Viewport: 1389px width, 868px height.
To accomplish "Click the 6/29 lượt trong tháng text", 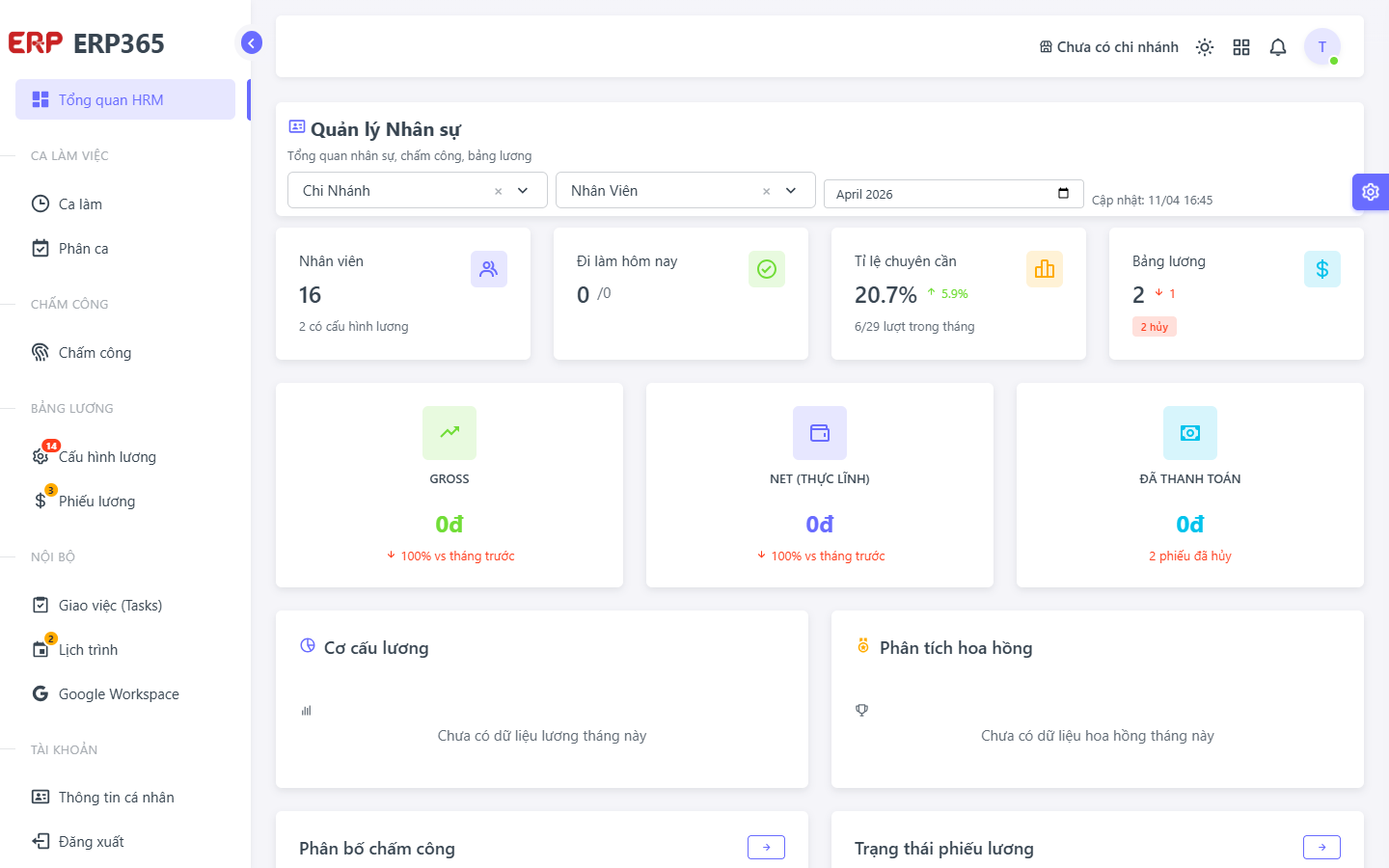I will [914, 326].
